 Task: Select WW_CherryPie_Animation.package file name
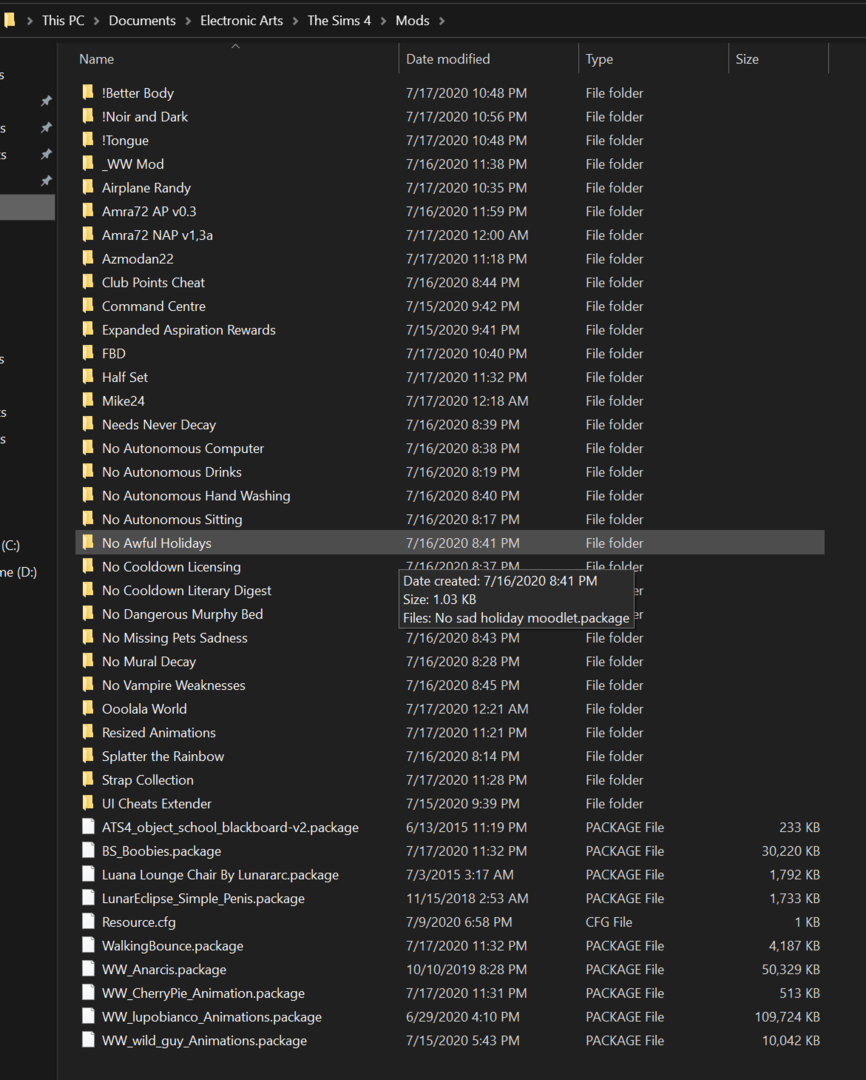click(203, 993)
